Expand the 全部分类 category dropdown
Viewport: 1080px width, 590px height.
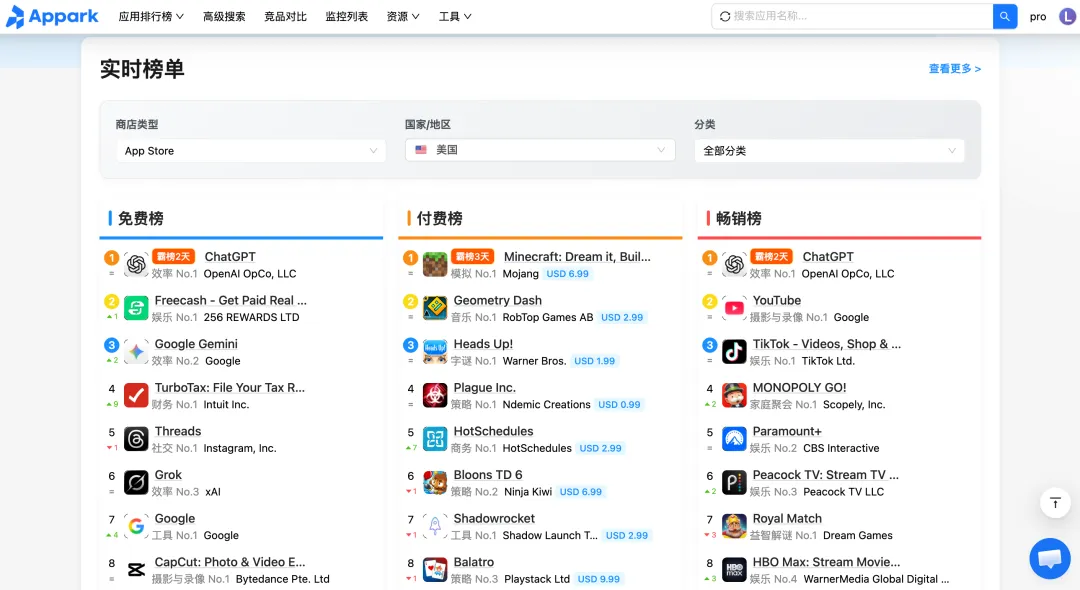(829, 151)
